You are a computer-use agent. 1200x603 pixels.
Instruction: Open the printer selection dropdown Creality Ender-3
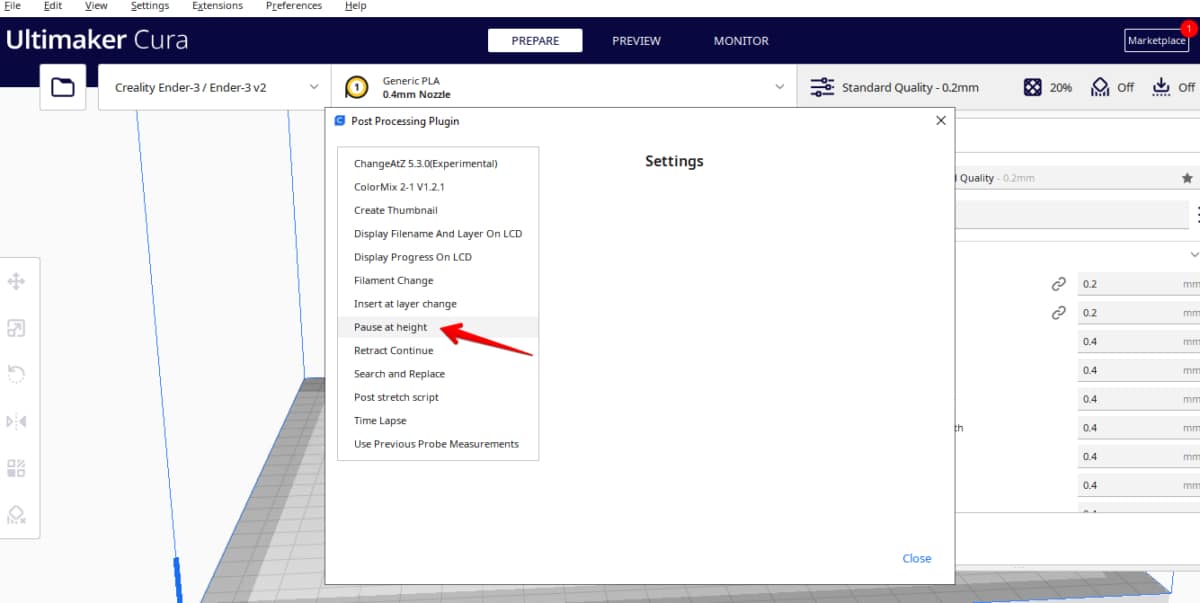(214, 88)
